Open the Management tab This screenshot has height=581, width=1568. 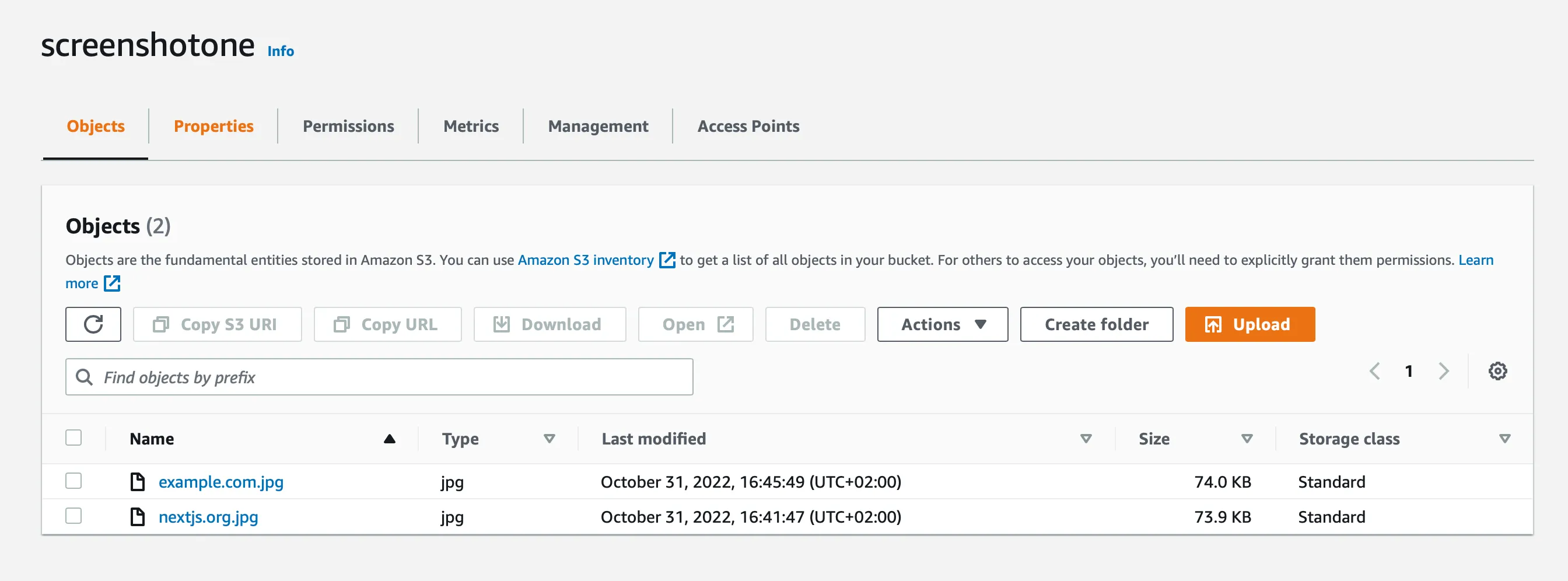click(x=598, y=126)
